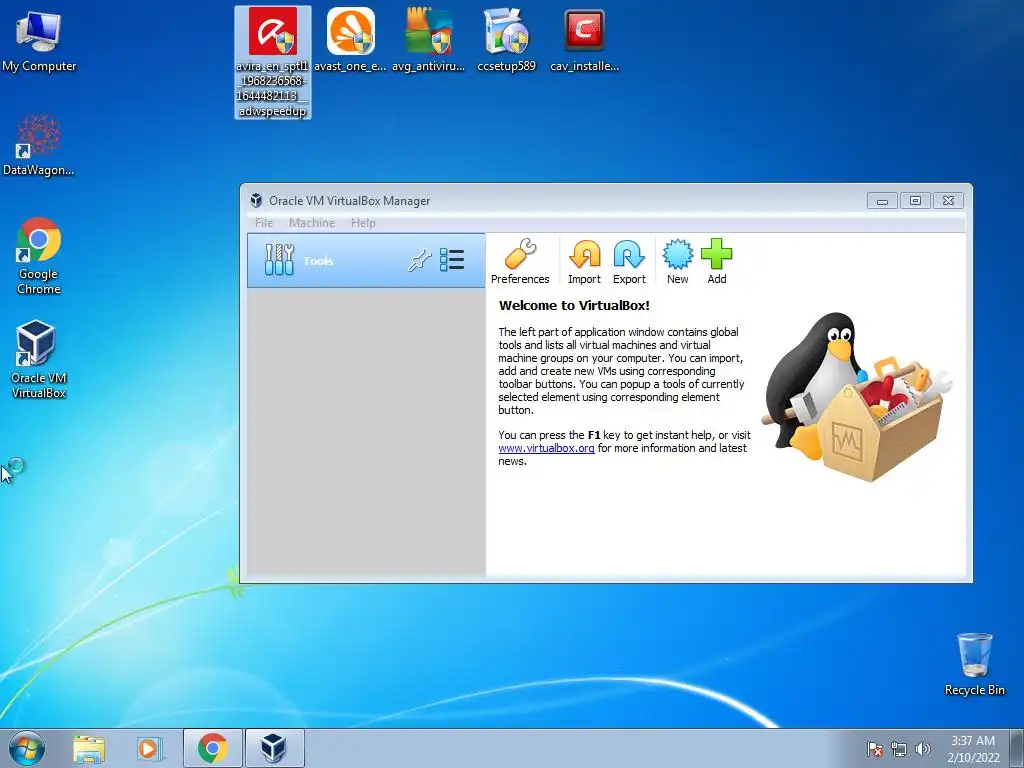Open the Tools list menu icon
The height and width of the screenshot is (768, 1024).
(x=452, y=260)
